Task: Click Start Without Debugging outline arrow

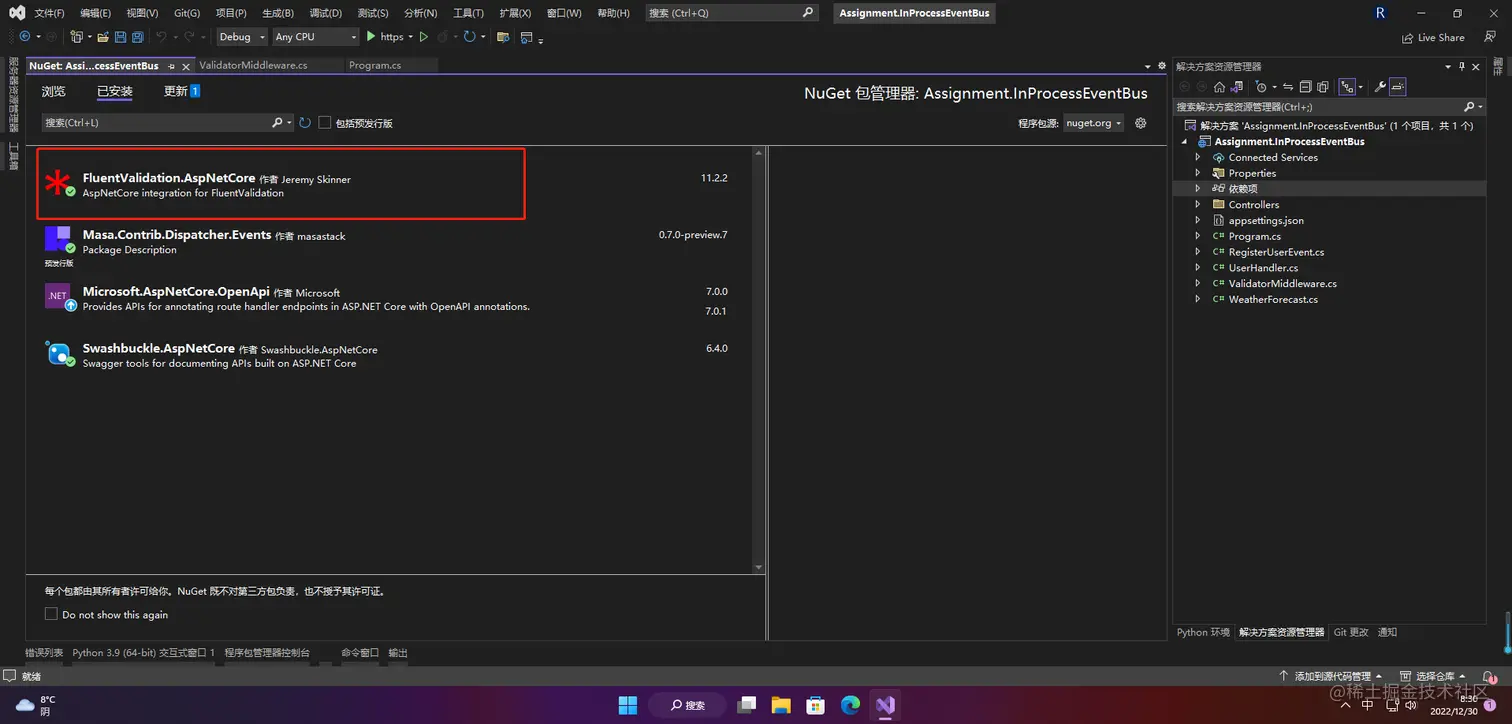Action: click(423, 37)
